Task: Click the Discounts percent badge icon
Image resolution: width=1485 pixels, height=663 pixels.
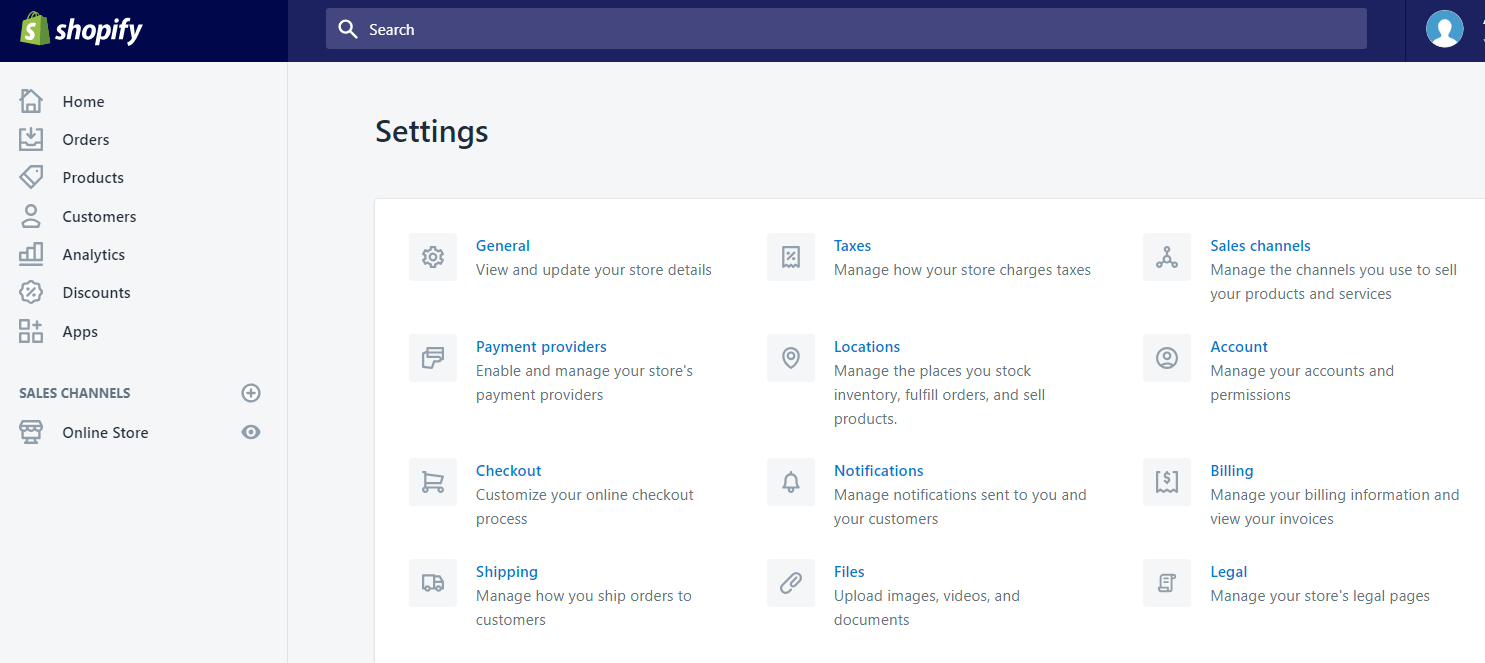Action: (31, 292)
